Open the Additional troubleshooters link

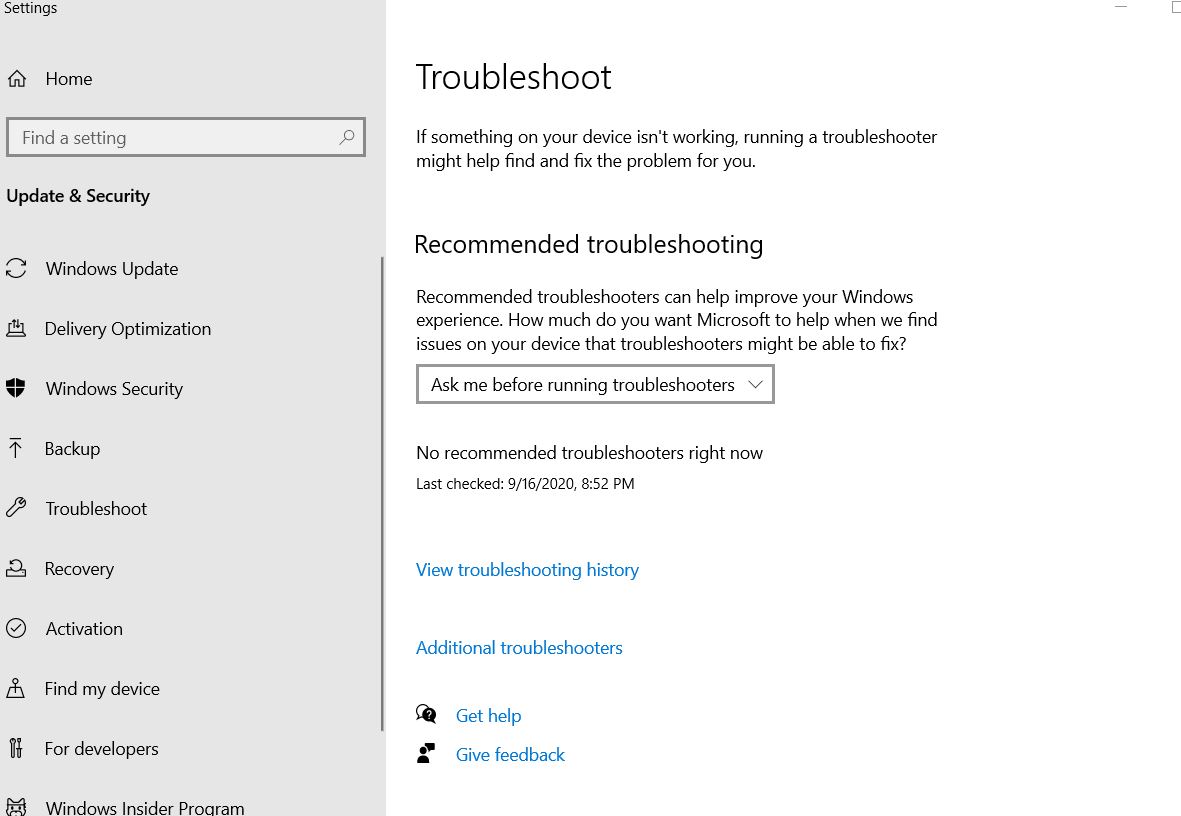pos(519,647)
